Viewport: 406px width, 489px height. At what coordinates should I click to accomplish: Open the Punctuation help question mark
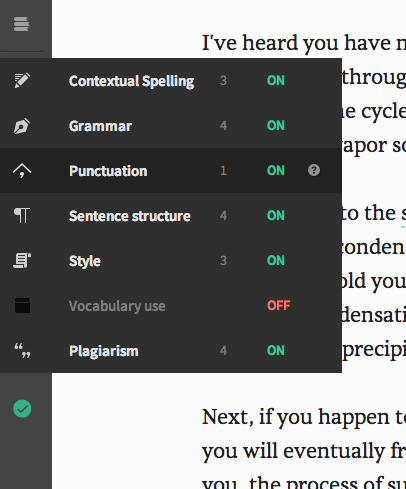(x=314, y=170)
